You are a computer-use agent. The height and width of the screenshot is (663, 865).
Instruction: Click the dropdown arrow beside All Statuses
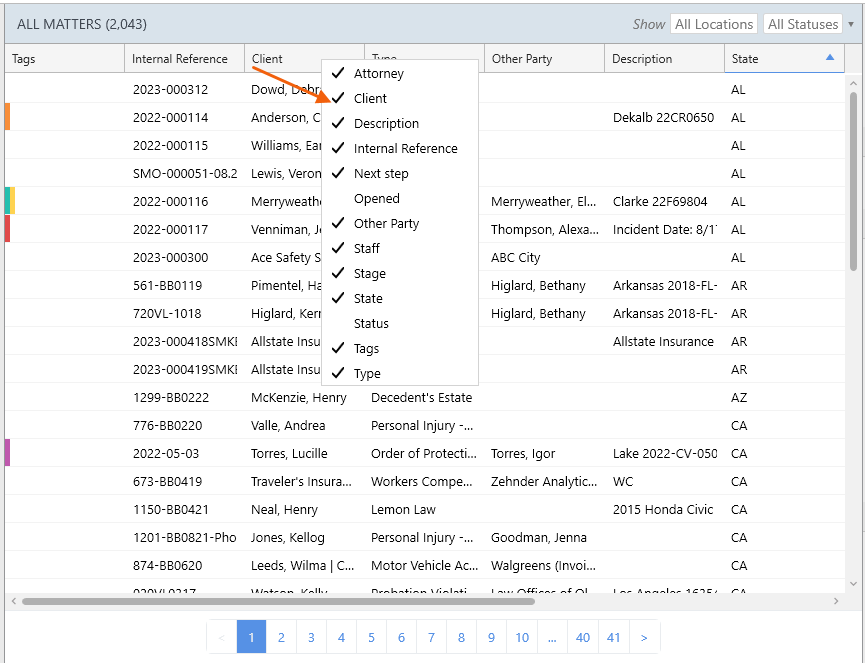(851, 24)
